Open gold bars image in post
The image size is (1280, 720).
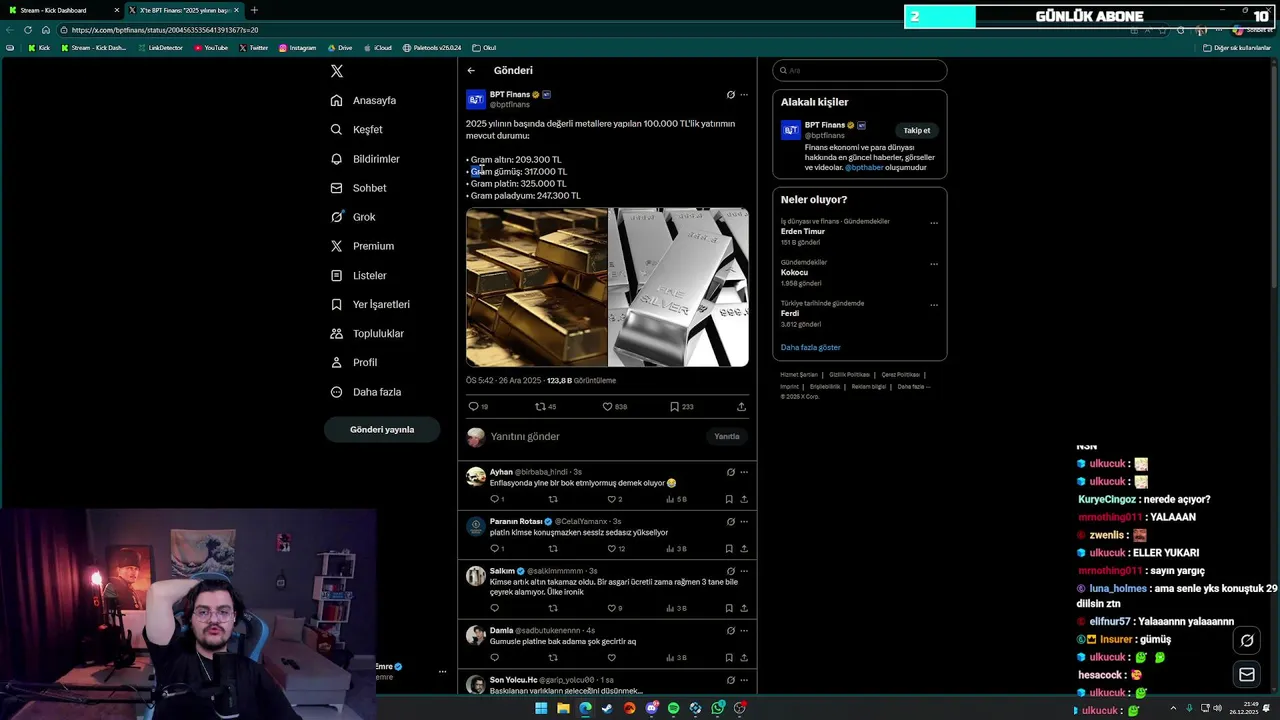pyautogui.click(x=536, y=287)
